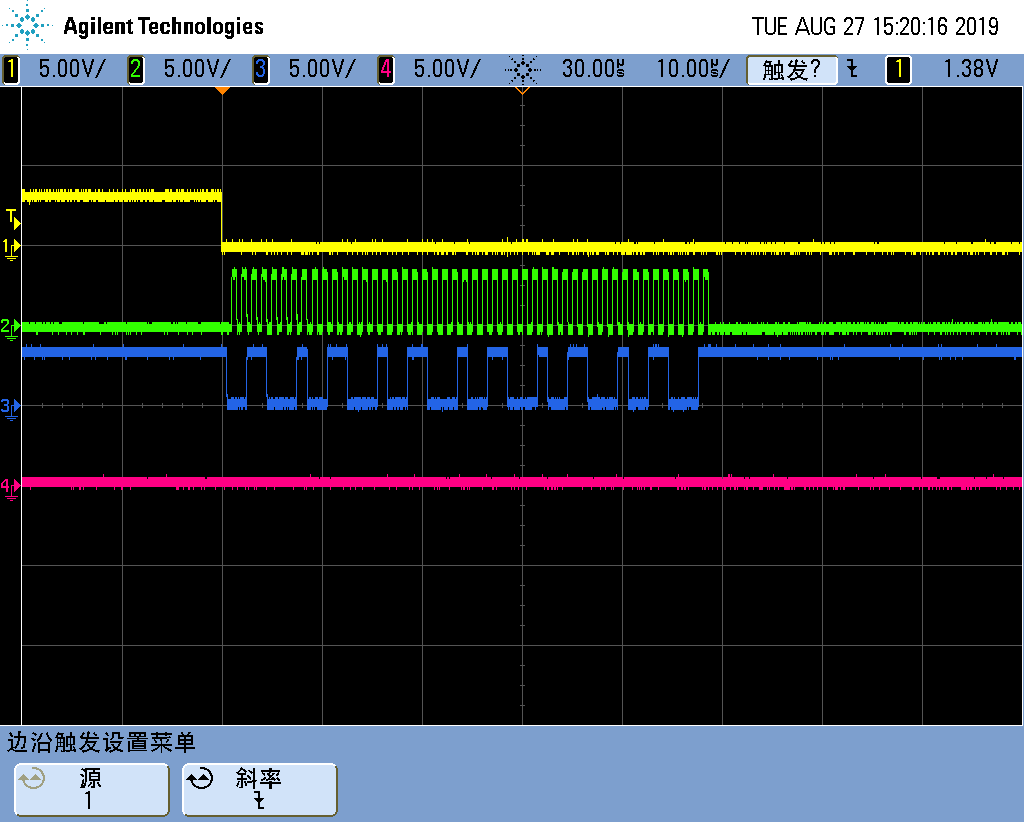Select the magenta Channel 4 icon in status bar
Viewport: 1024px width, 822px height.
click(x=385, y=70)
